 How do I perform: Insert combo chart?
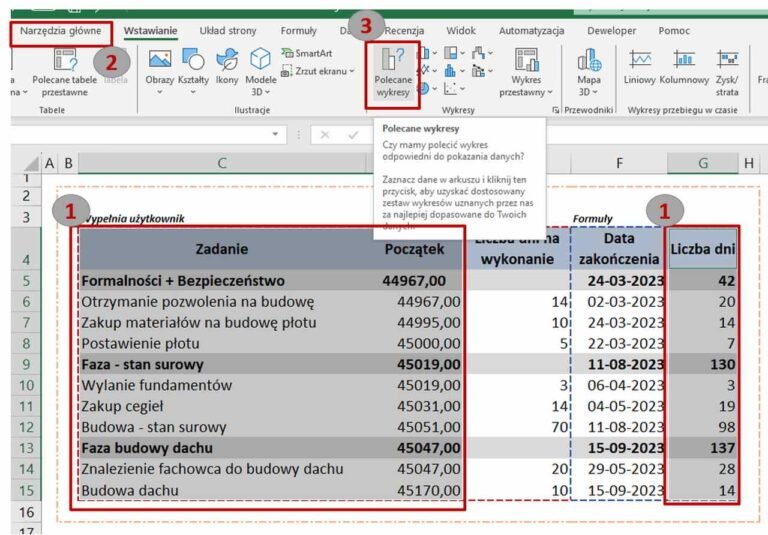[x=479, y=71]
